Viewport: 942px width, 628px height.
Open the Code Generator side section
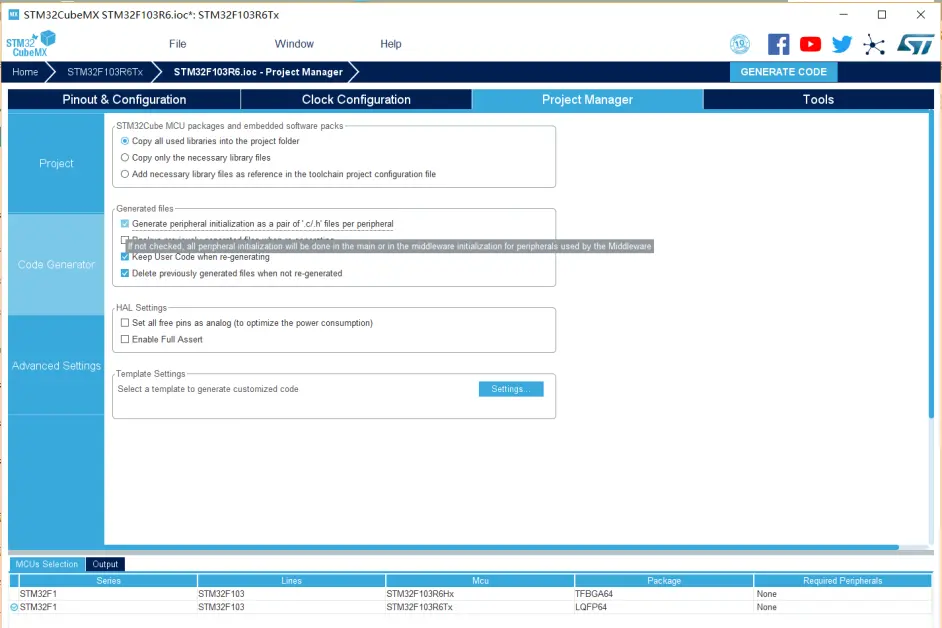point(56,264)
